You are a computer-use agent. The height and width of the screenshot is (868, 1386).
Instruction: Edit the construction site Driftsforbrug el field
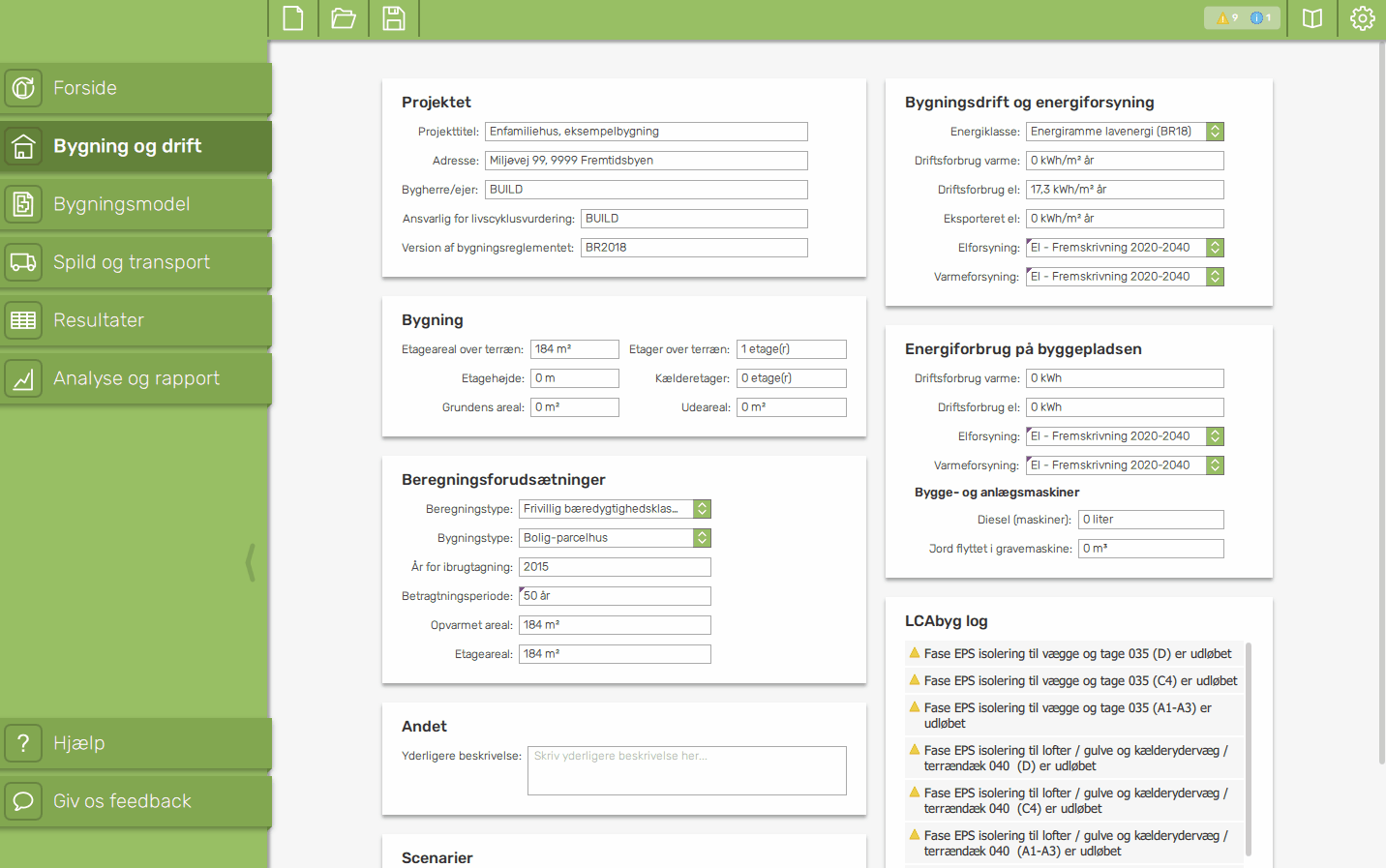(x=1125, y=407)
